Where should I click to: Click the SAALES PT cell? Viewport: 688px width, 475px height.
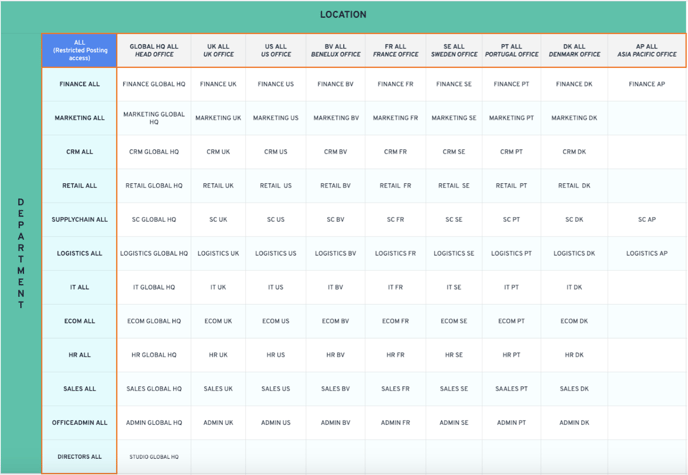point(511,389)
